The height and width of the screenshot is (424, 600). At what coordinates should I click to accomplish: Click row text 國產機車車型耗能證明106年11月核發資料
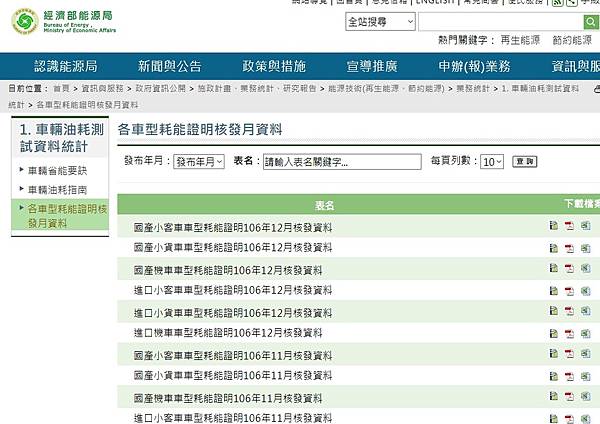click(228, 398)
